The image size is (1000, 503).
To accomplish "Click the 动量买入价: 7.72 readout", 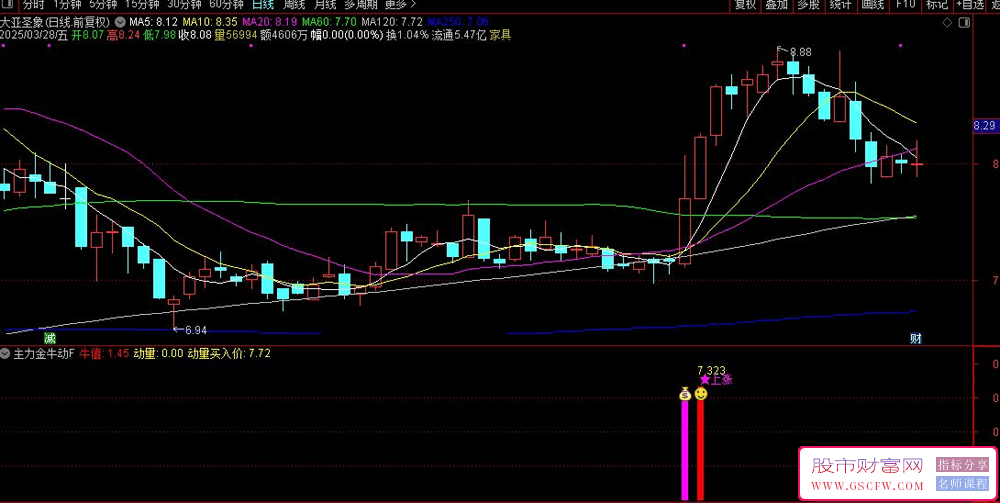I will pyautogui.click(x=228, y=353).
